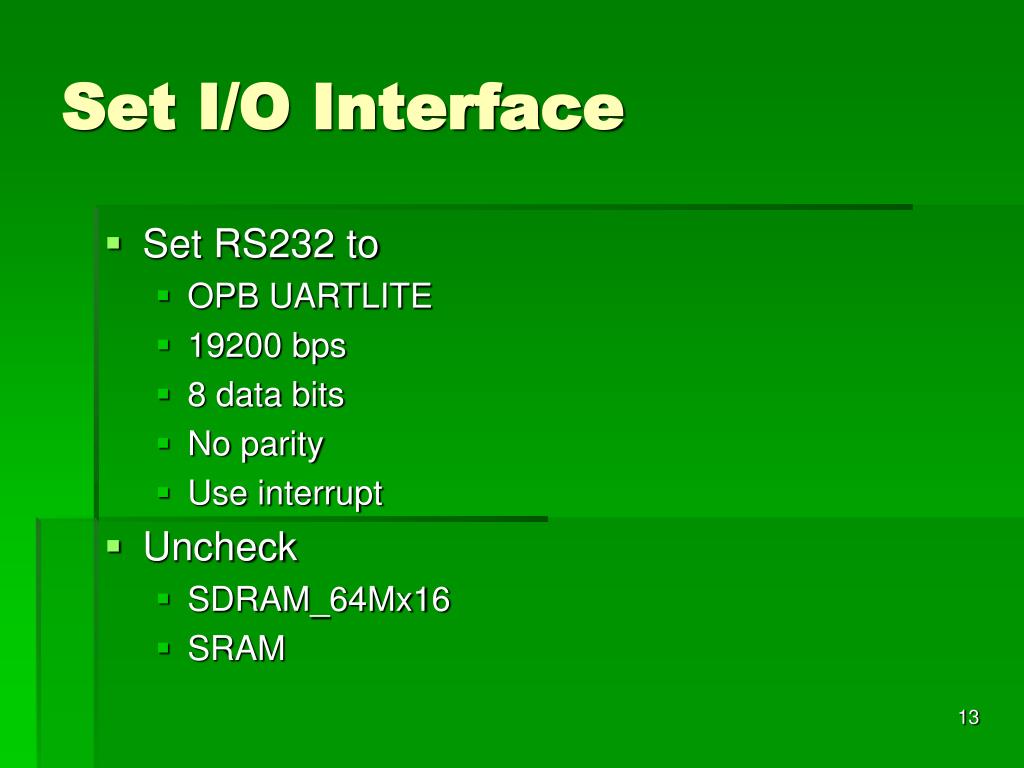Click the bullet marker beside Use interrupt
This screenshot has width=1024, height=768.
(x=163, y=493)
